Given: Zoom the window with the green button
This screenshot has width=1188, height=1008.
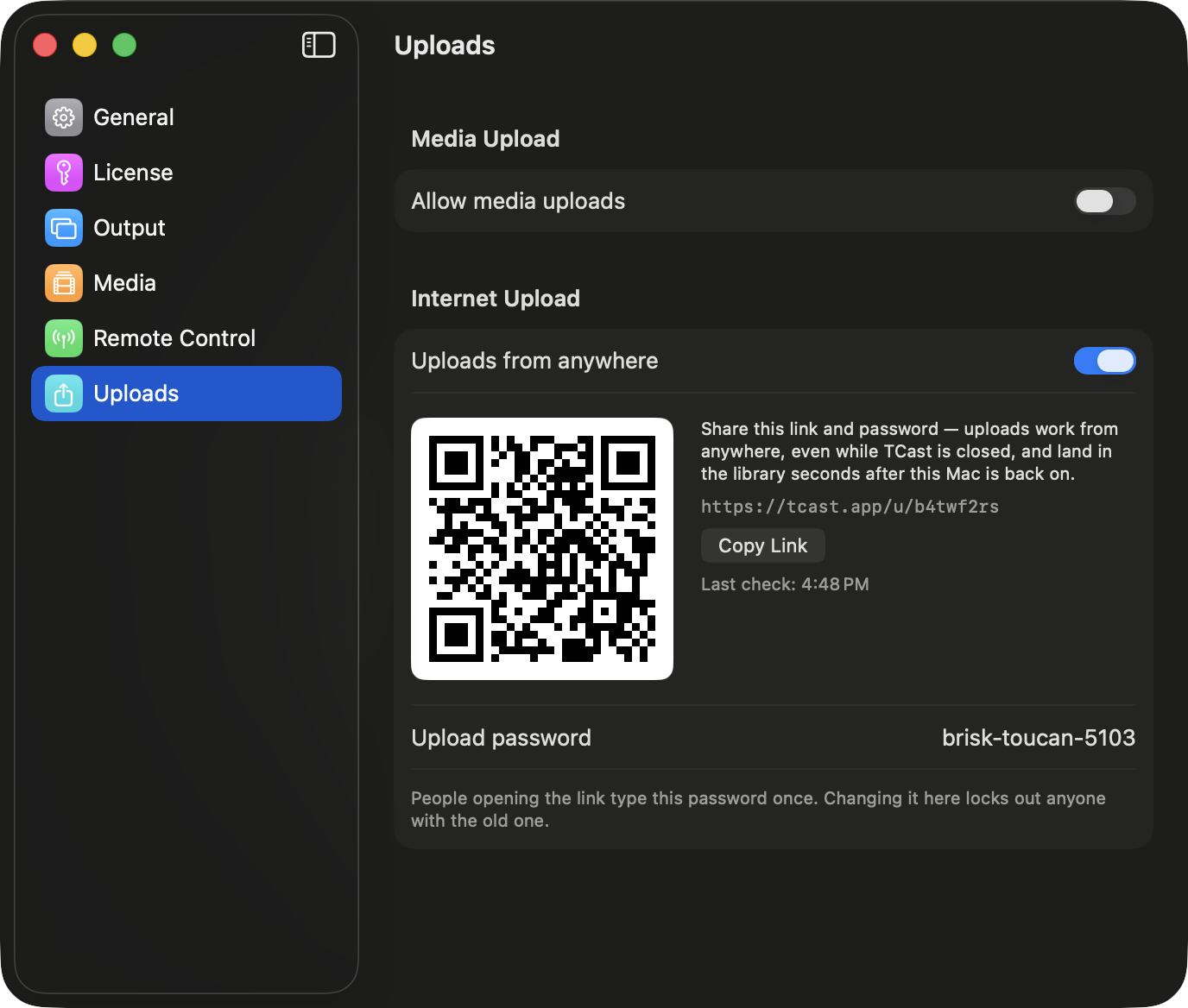Looking at the screenshot, I should click(124, 45).
